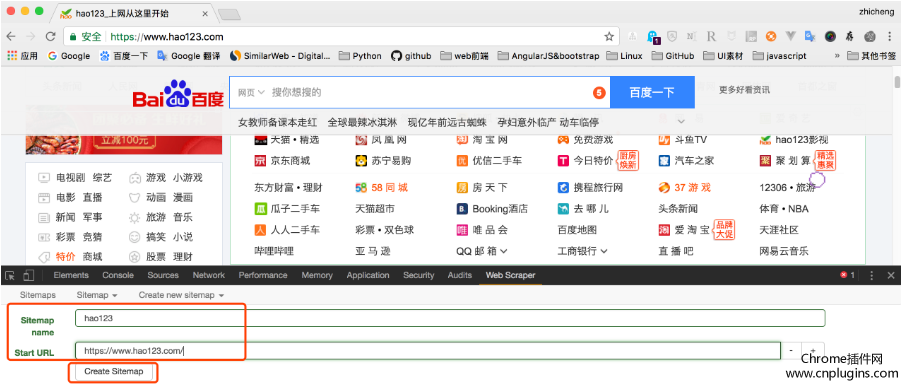The height and width of the screenshot is (386, 903).
Task: Expand hidden bookmarks with the double chevron
Action: coord(837,56)
